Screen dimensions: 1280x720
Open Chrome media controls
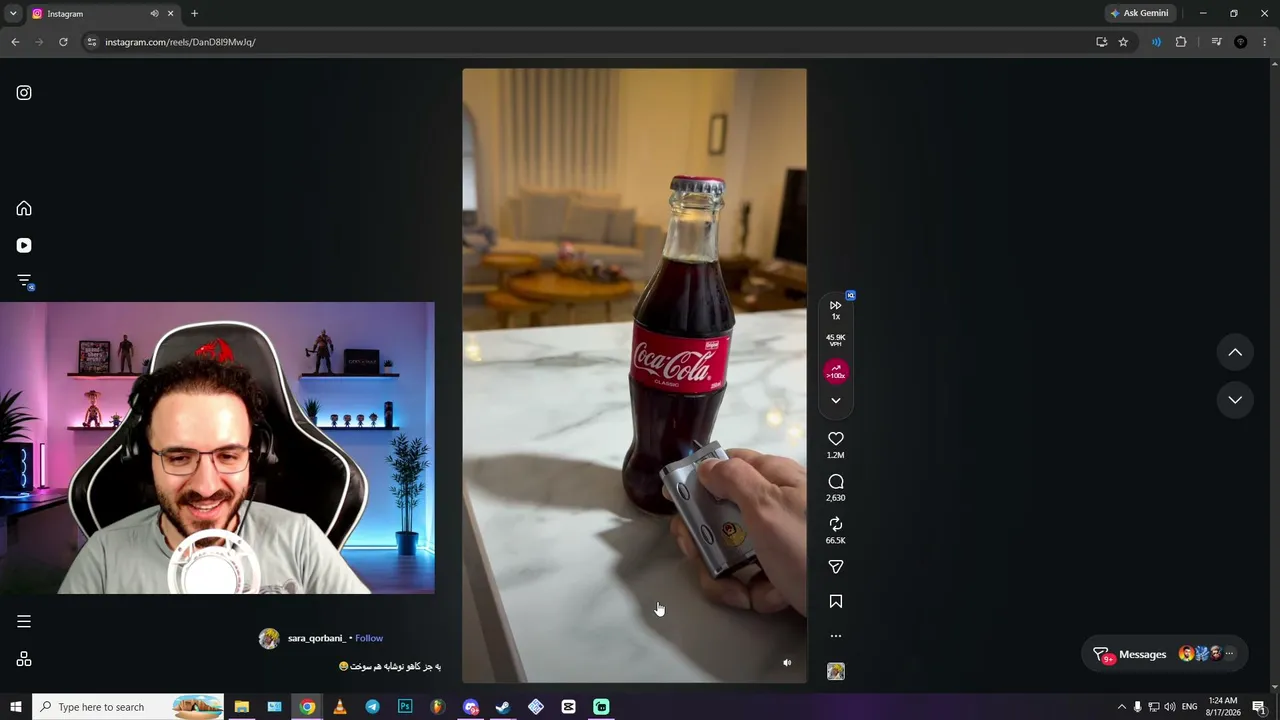coord(1216,42)
